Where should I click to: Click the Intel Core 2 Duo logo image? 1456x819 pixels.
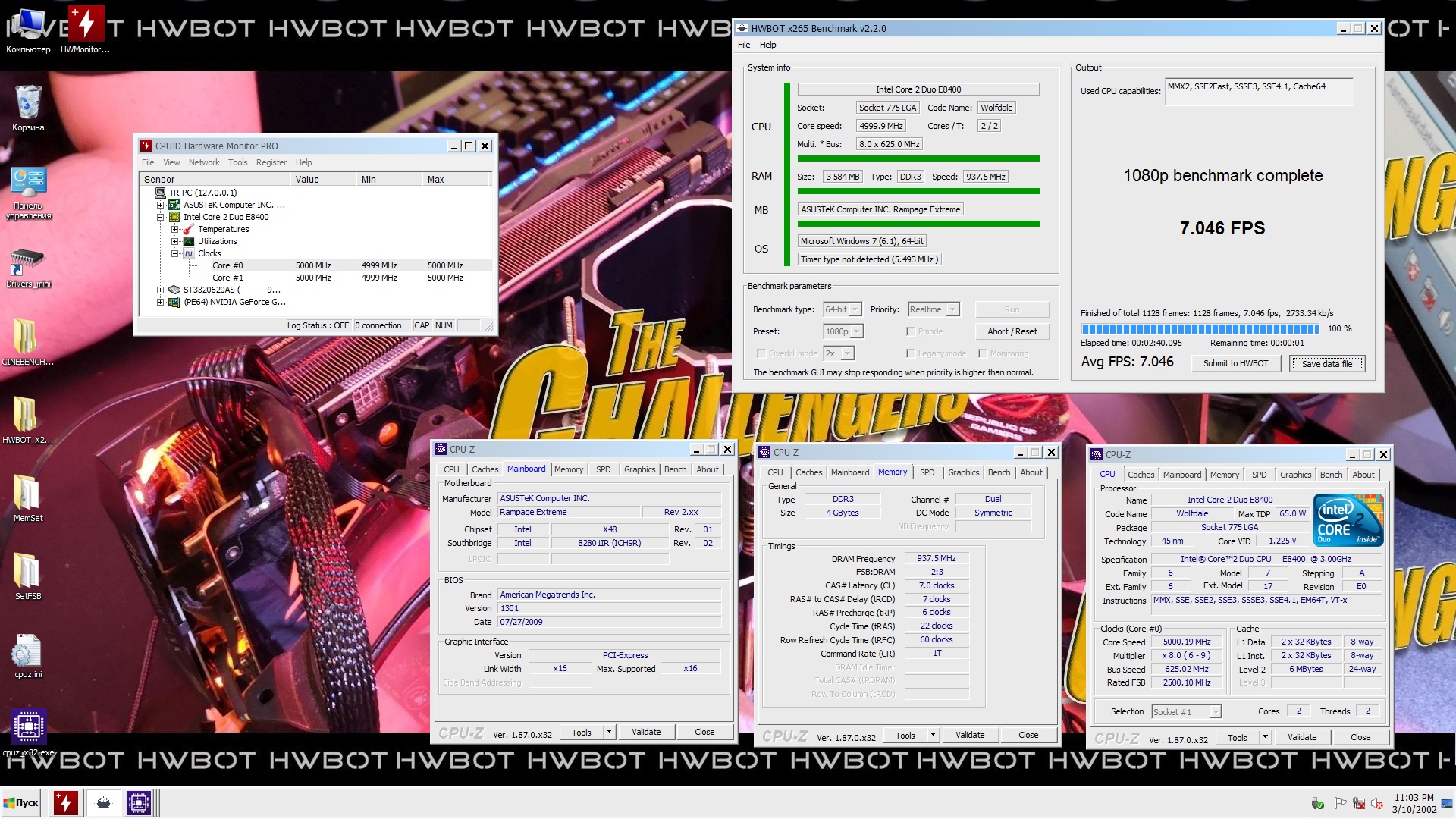tap(1350, 519)
